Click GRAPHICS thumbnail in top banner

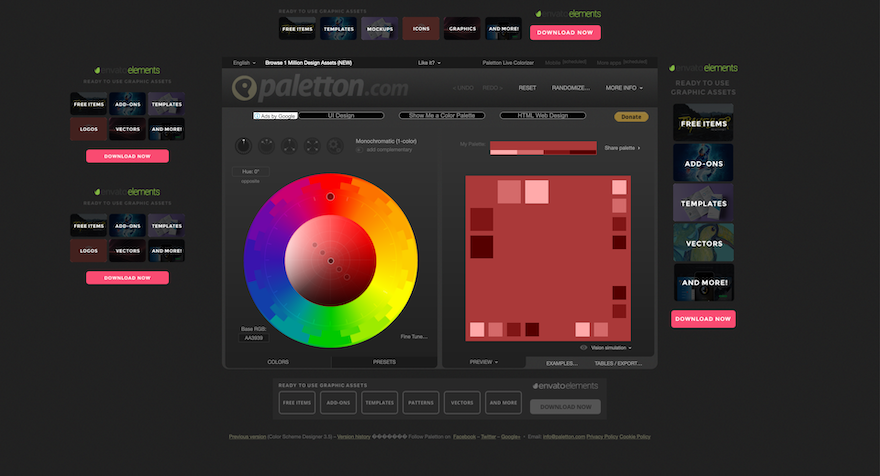(x=462, y=29)
